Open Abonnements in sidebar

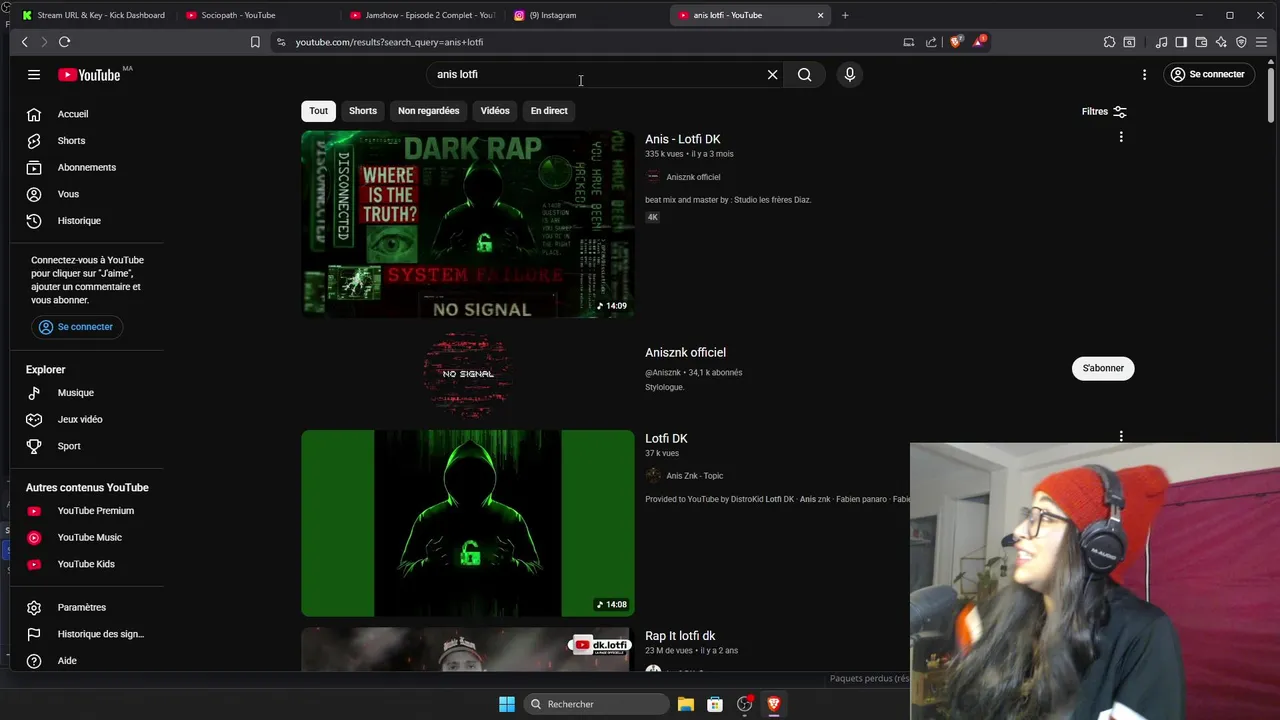click(x=87, y=167)
